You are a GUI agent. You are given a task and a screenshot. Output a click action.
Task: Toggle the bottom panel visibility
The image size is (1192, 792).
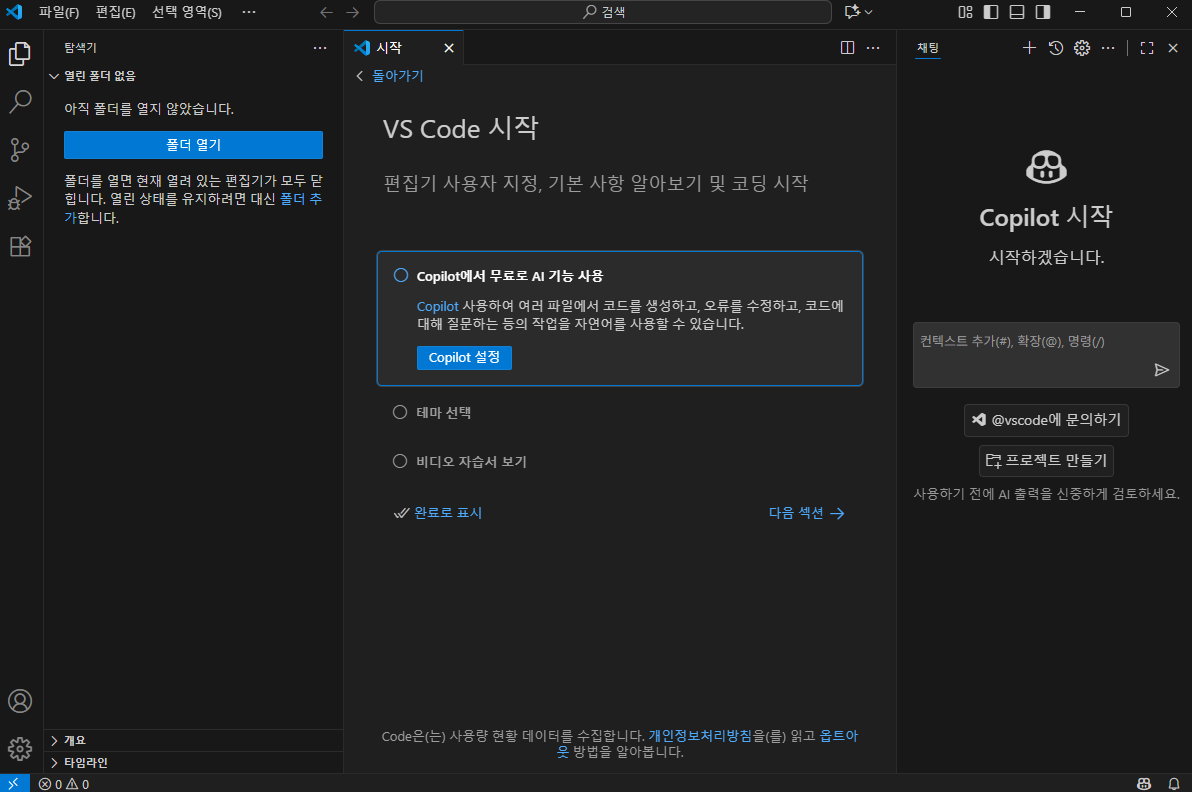pos(1017,12)
